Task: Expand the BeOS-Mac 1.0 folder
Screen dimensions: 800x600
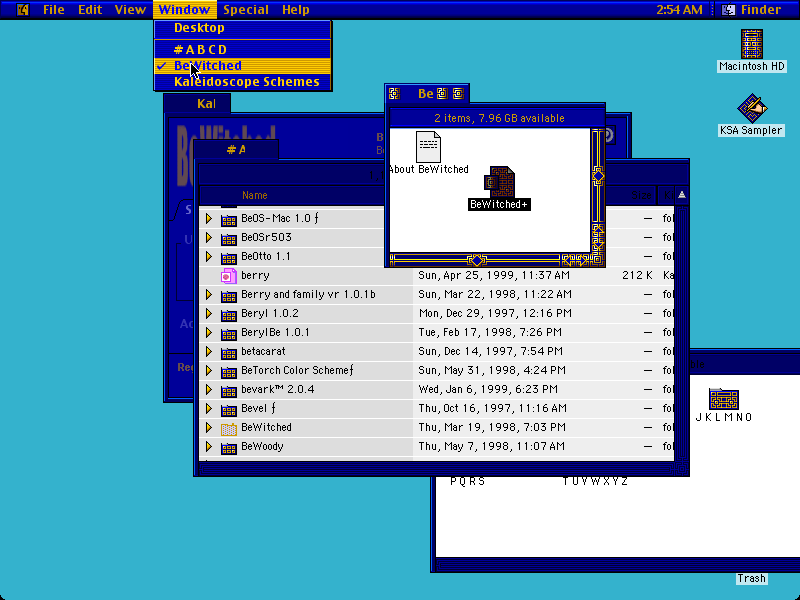Action: [209, 218]
